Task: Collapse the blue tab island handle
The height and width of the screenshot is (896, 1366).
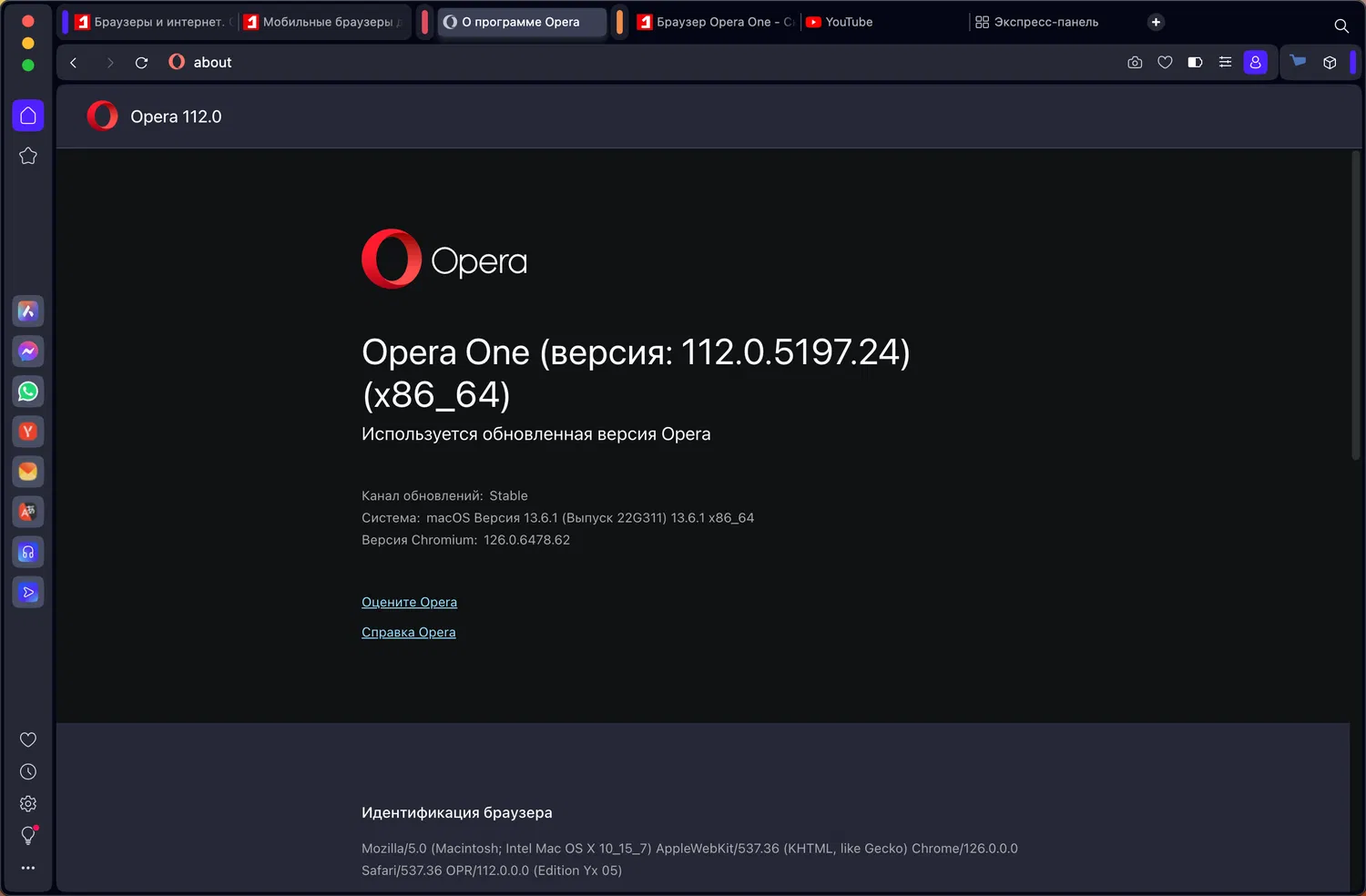Action: [65, 22]
